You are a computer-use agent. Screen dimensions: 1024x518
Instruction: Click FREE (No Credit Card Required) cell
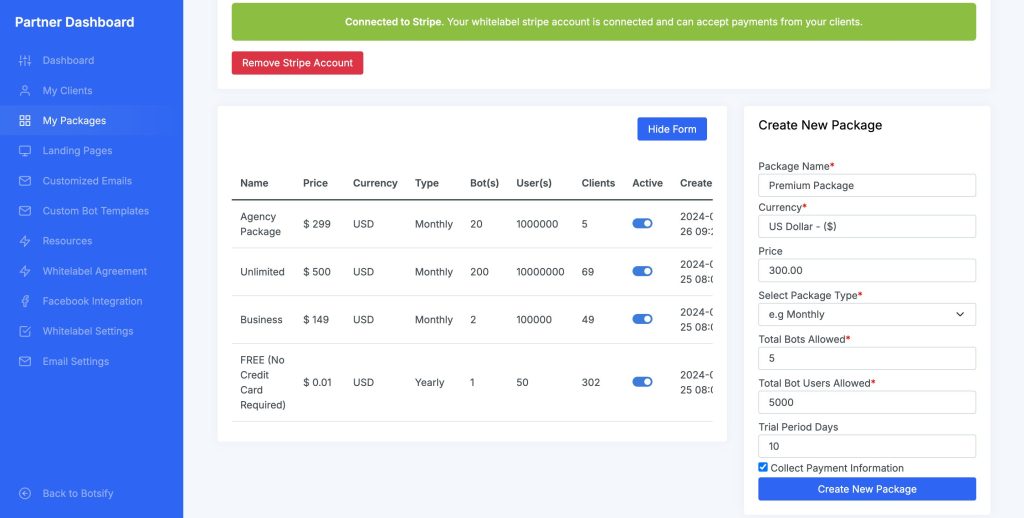(x=263, y=382)
